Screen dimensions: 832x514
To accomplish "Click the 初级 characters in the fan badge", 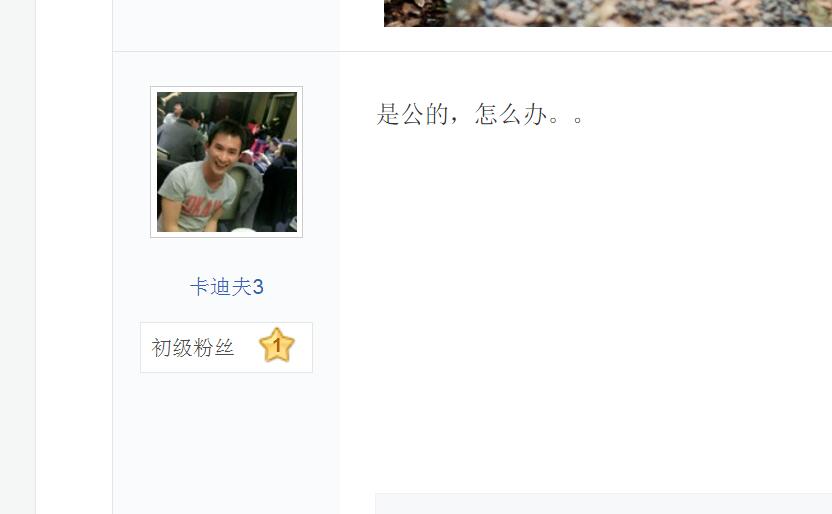I will click(x=172, y=348).
